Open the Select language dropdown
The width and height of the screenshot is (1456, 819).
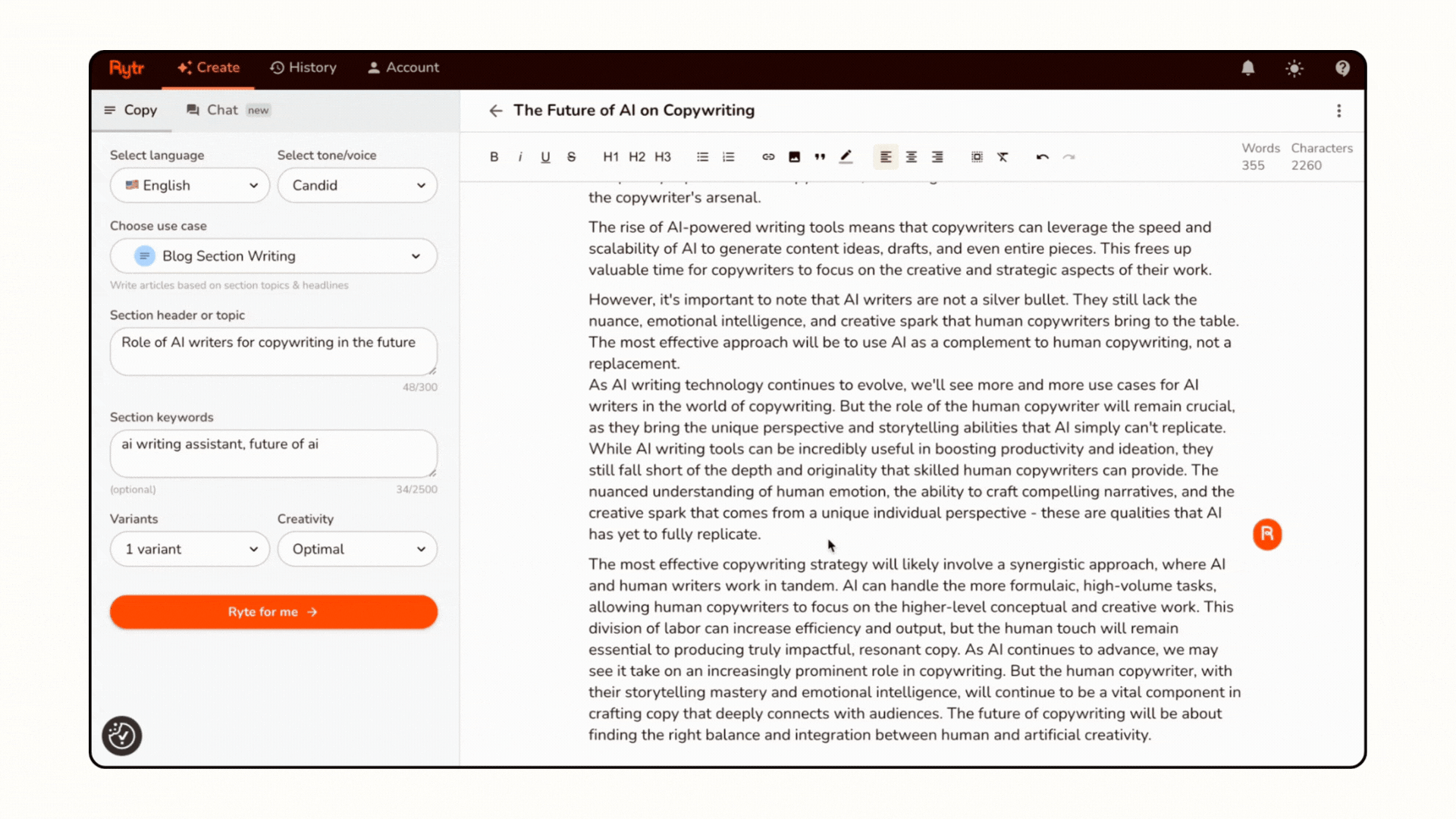(x=190, y=186)
